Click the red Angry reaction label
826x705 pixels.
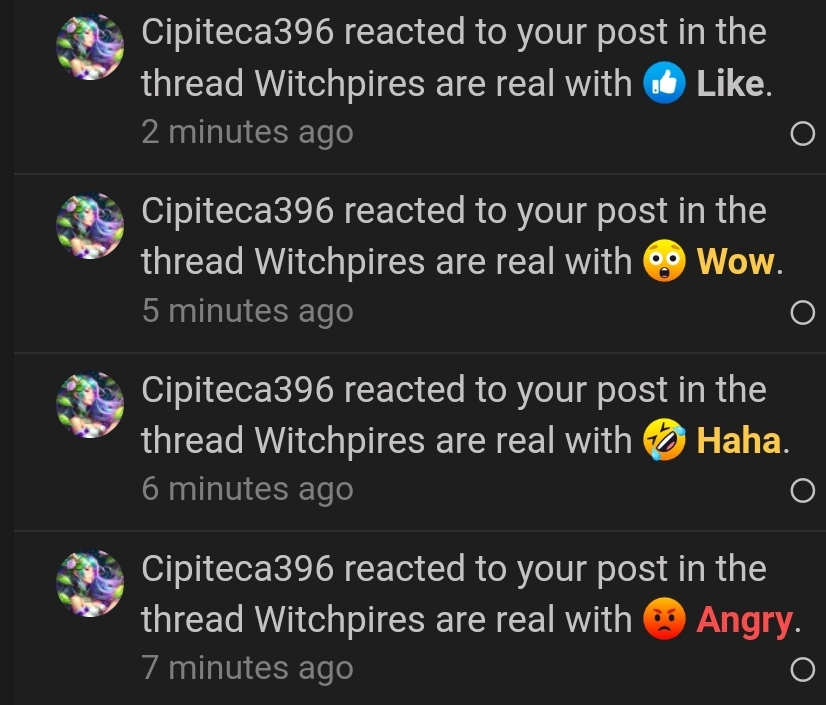744,621
